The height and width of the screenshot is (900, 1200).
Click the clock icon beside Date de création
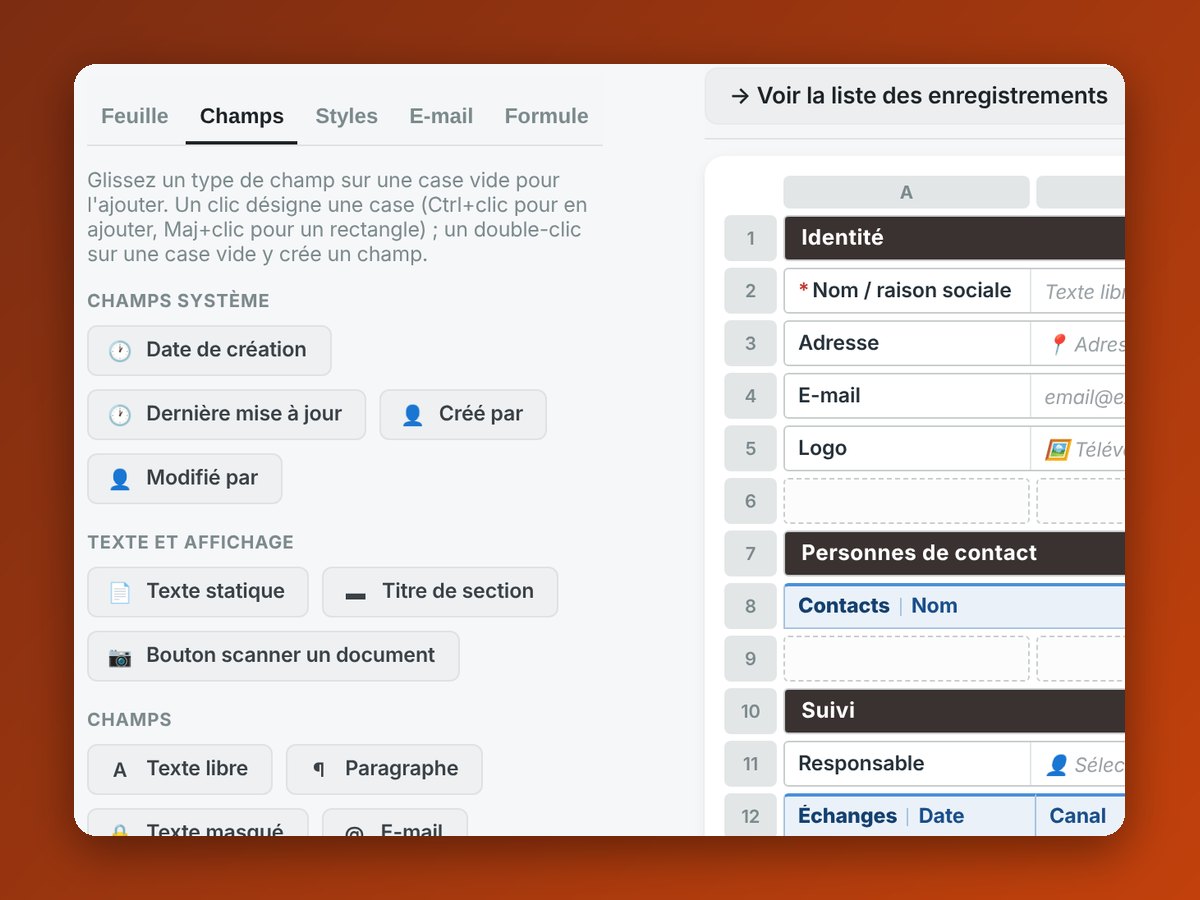click(x=120, y=351)
